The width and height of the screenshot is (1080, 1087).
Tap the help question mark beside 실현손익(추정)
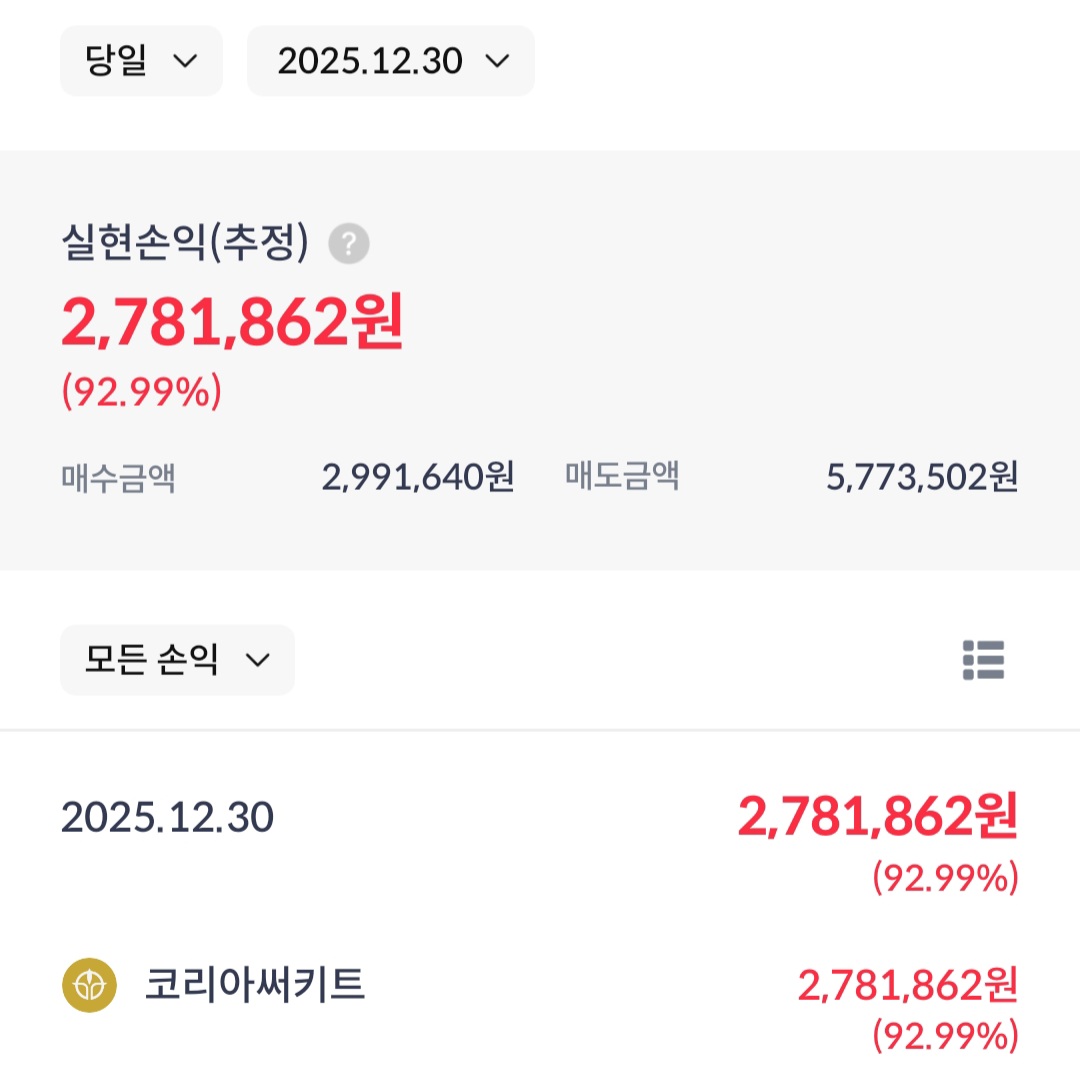pyautogui.click(x=349, y=243)
